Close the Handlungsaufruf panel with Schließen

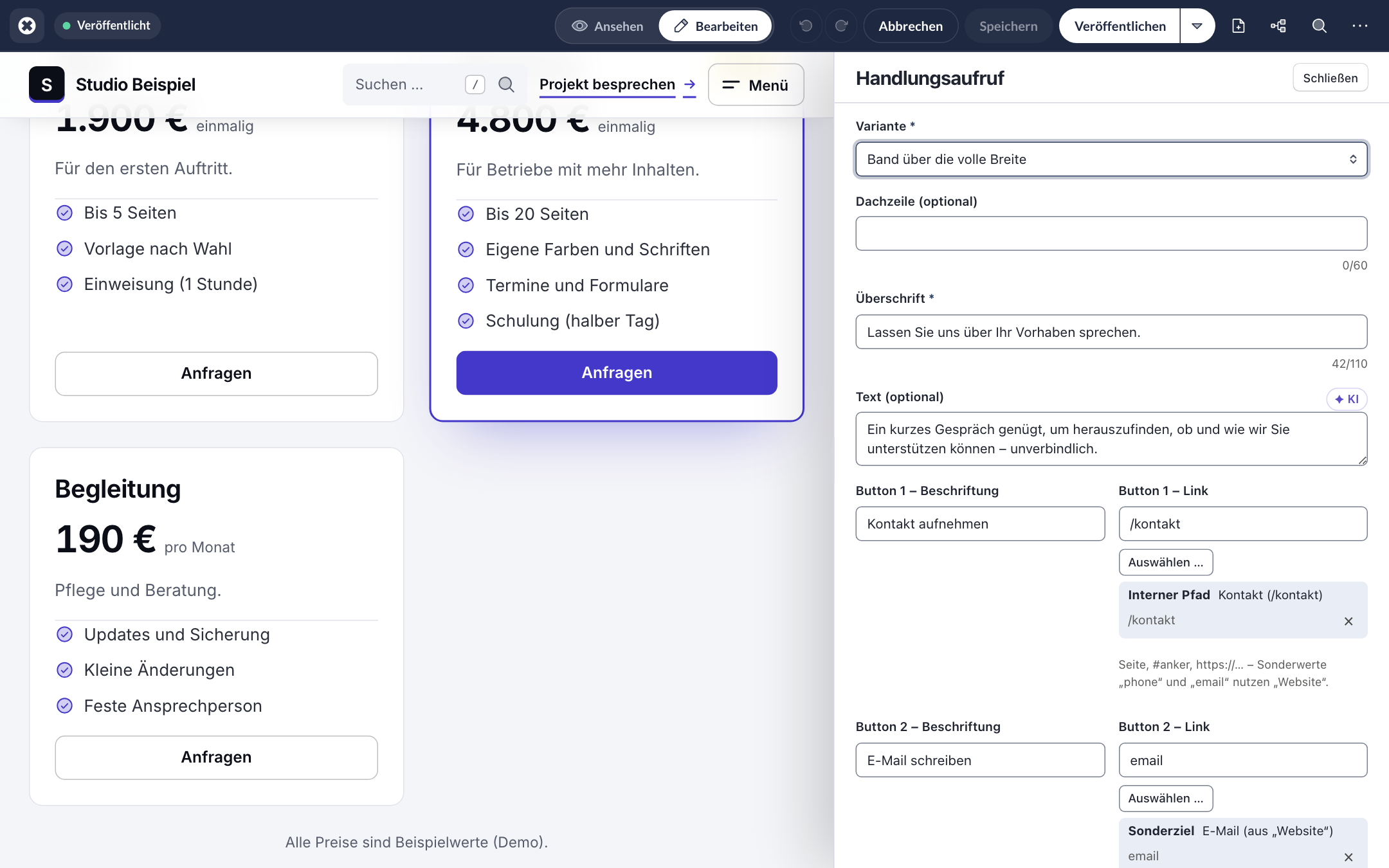point(1330,78)
